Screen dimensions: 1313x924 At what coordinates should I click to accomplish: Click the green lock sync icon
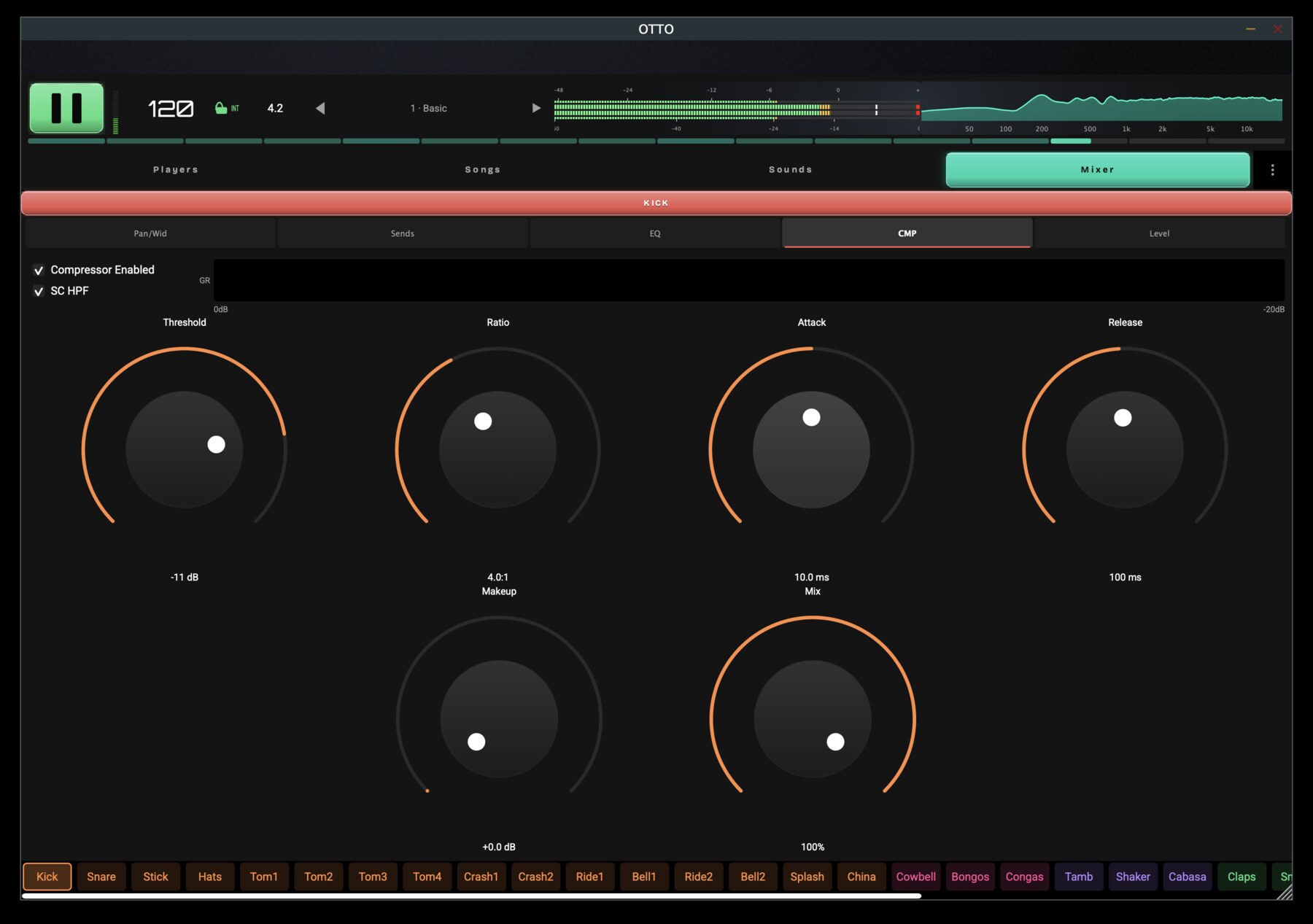[221, 108]
